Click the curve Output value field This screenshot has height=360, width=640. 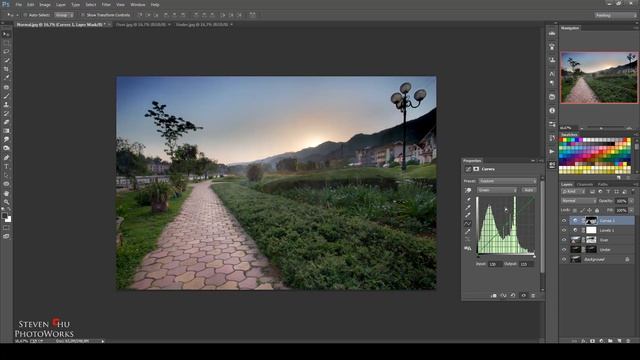click(x=526, y=264)
